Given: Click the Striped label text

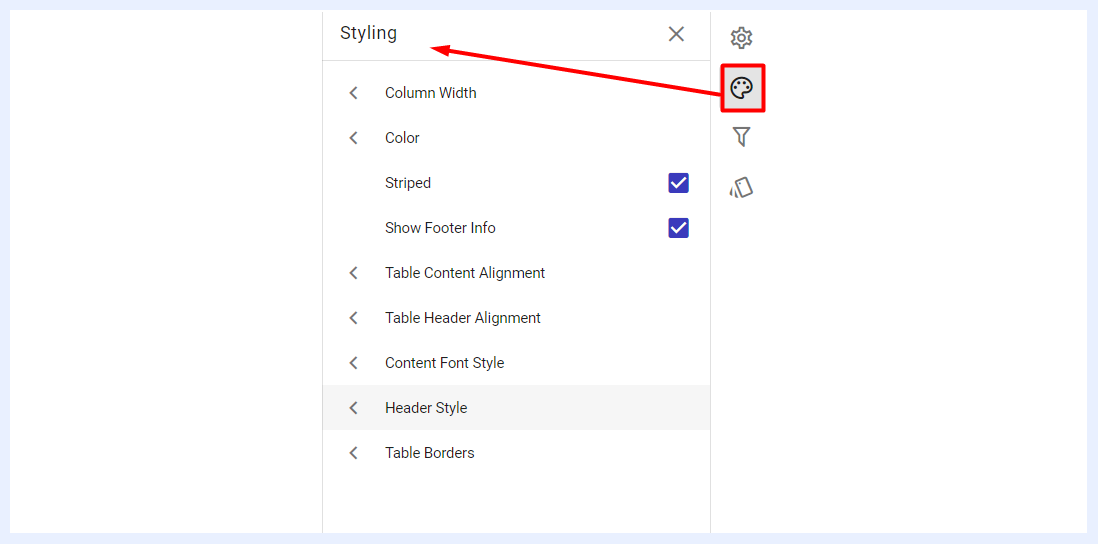Looking at the screenshot, I should (x=408, y=183).
